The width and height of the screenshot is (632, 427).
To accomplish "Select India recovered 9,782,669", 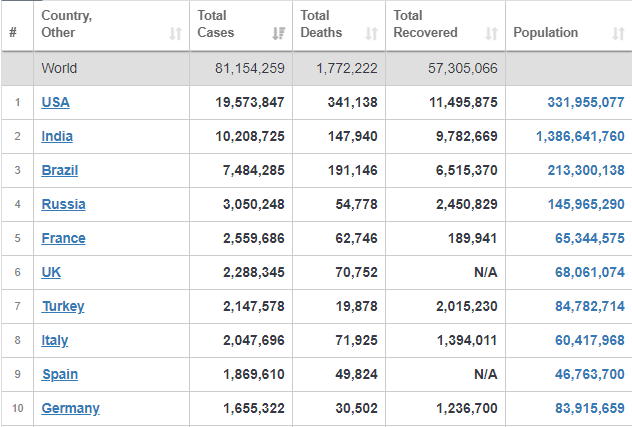I will 467,136.
